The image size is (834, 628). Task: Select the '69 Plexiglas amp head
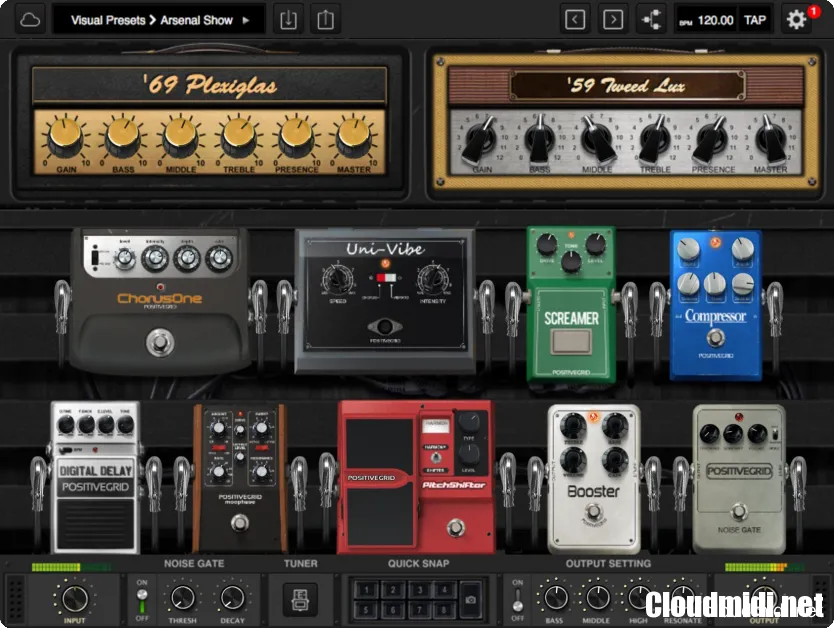209,120
